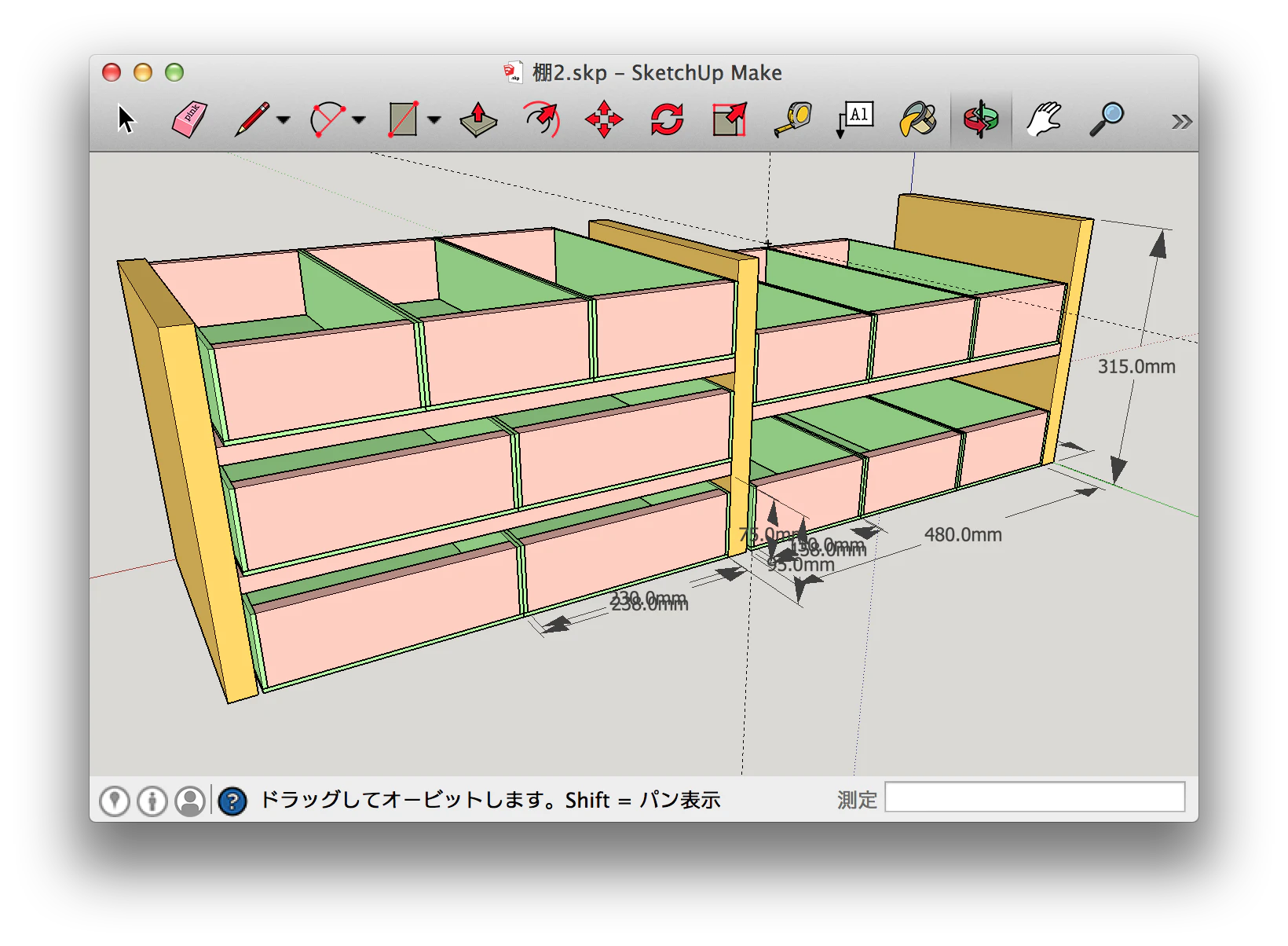Choose the Rotate tool
This screenshot has width=1288, height=946.
click(667, 119)
